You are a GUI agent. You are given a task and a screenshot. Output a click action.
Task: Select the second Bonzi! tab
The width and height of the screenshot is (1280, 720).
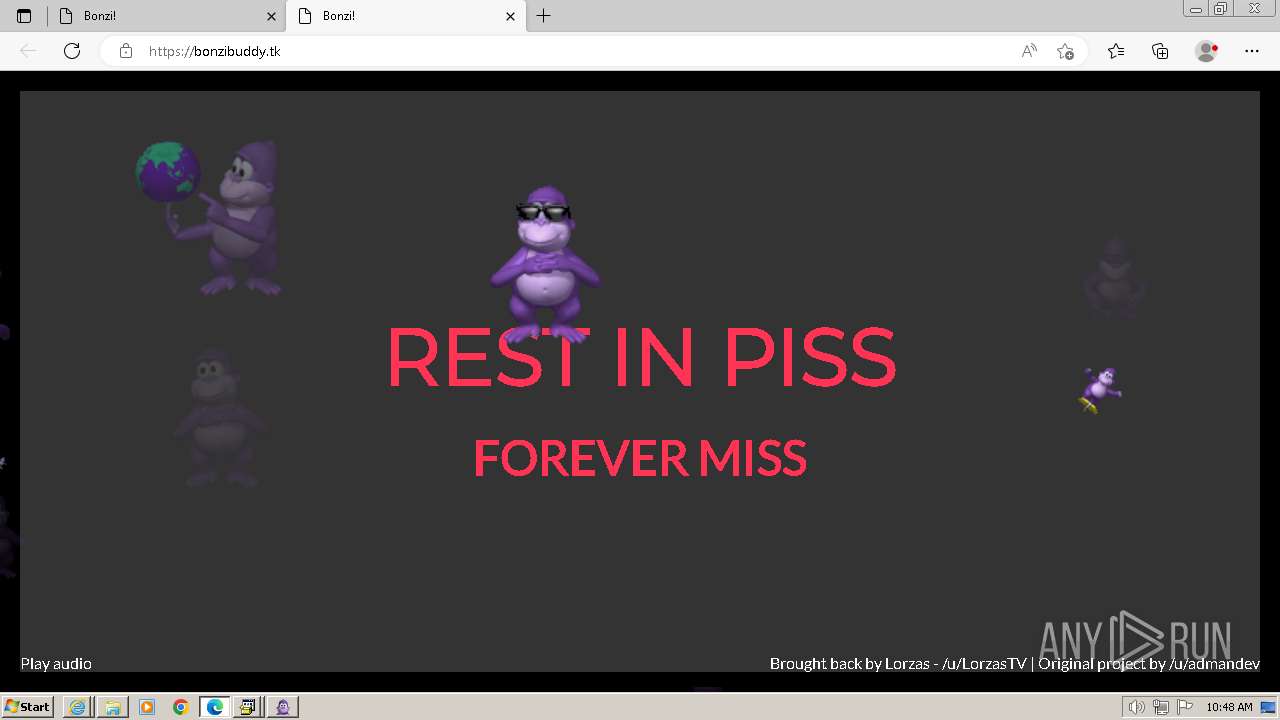click(408, 16)
